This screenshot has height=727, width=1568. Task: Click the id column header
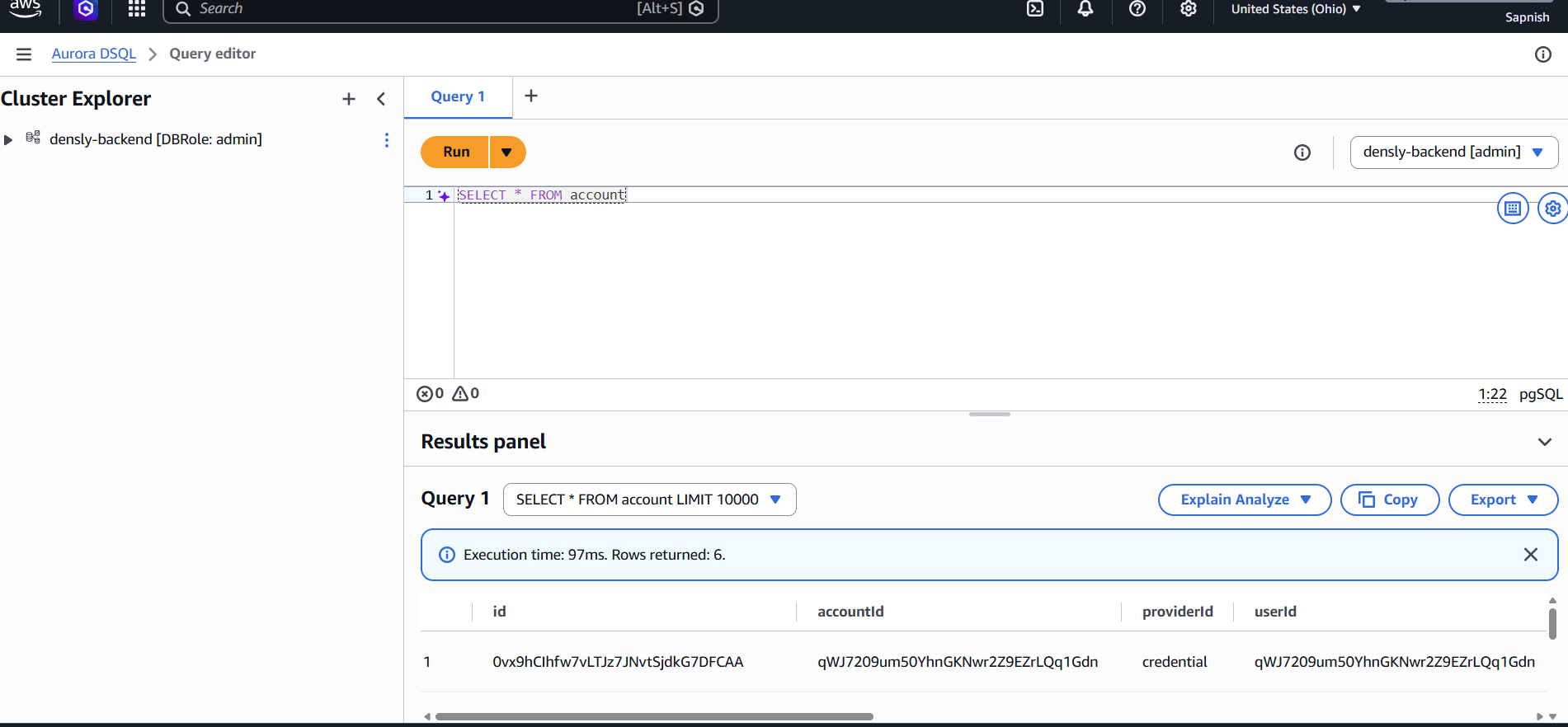(x=500, y=612)
